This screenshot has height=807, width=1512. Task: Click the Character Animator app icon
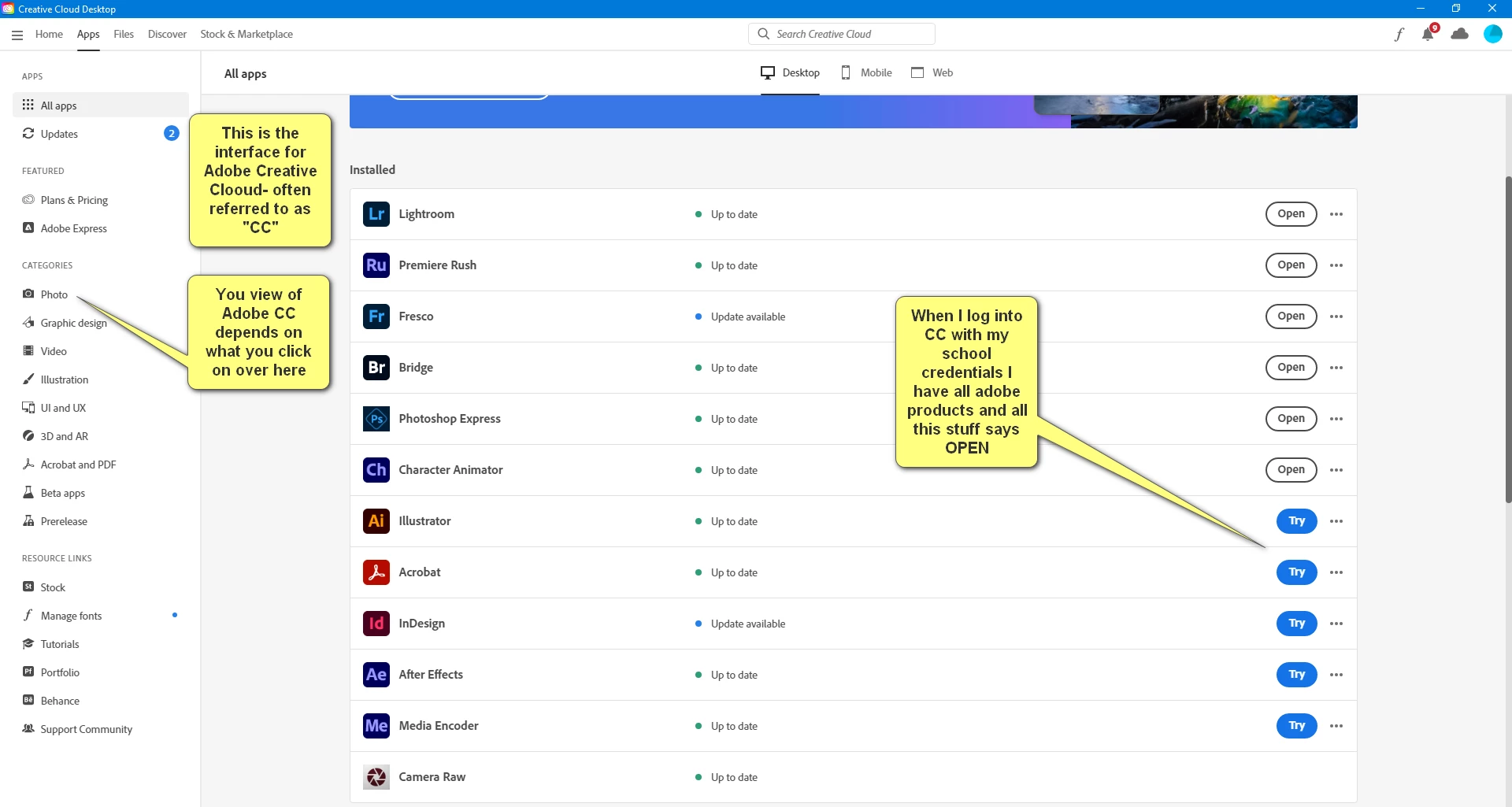click(x=376, y=470)
